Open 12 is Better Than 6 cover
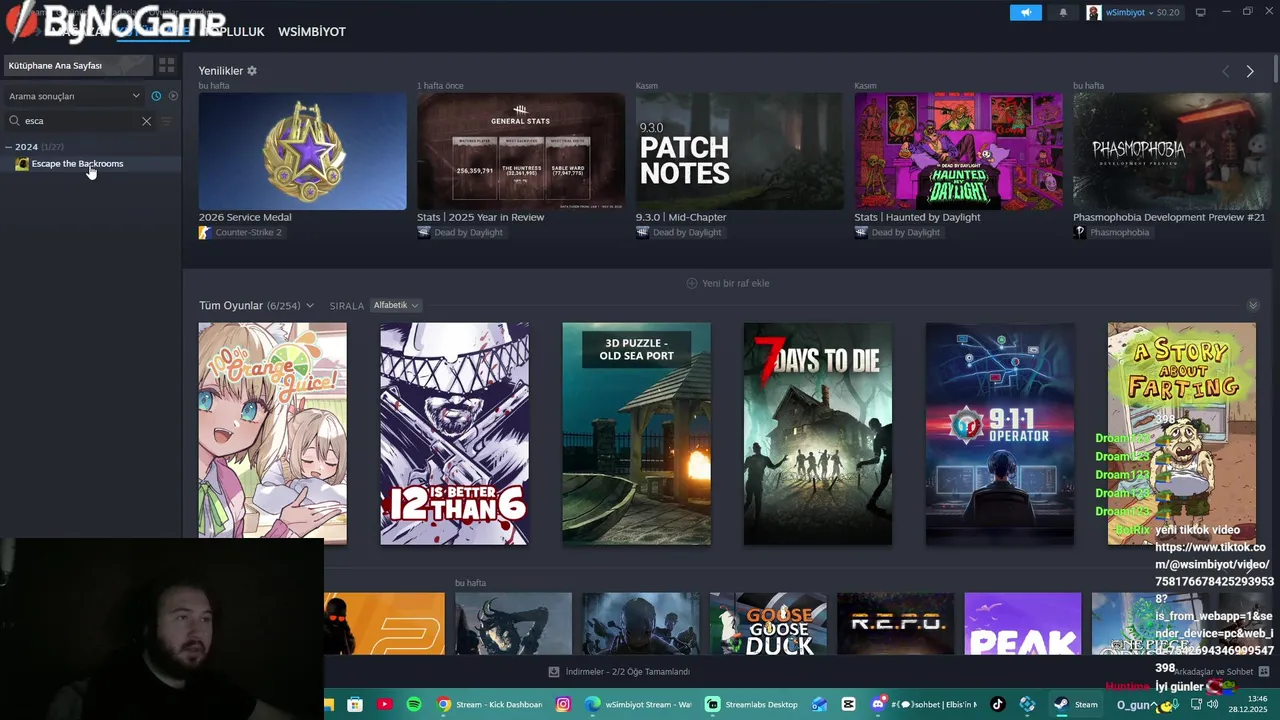 coord(455,433)
